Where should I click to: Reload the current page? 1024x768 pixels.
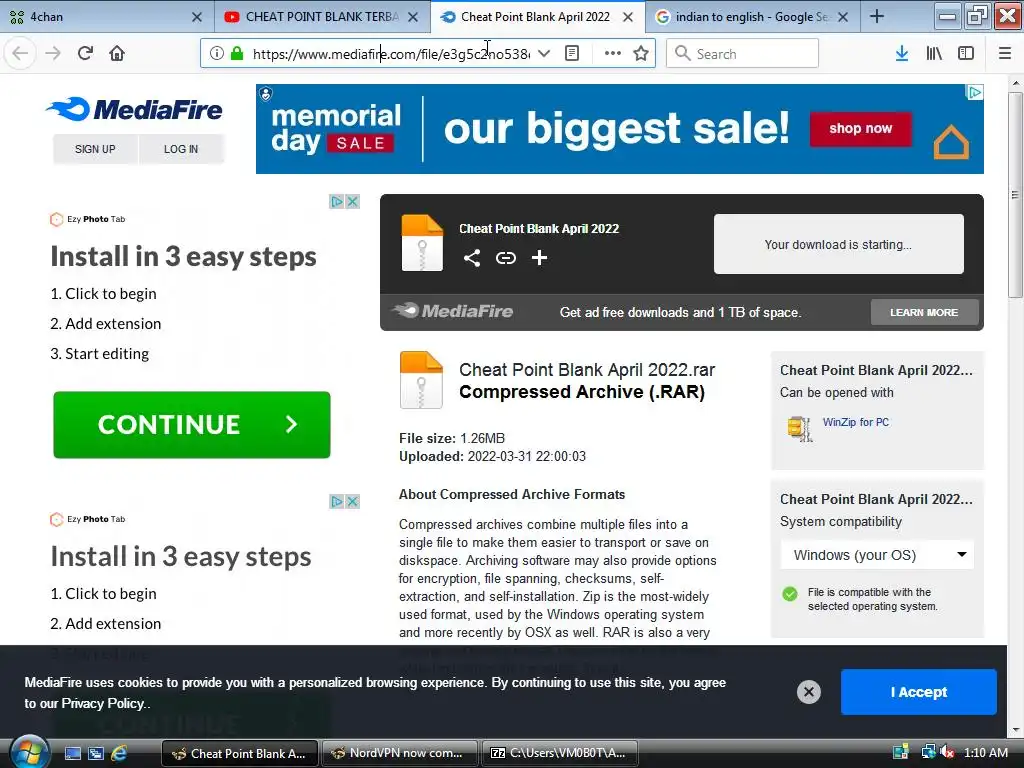click(x=85, y=53)
